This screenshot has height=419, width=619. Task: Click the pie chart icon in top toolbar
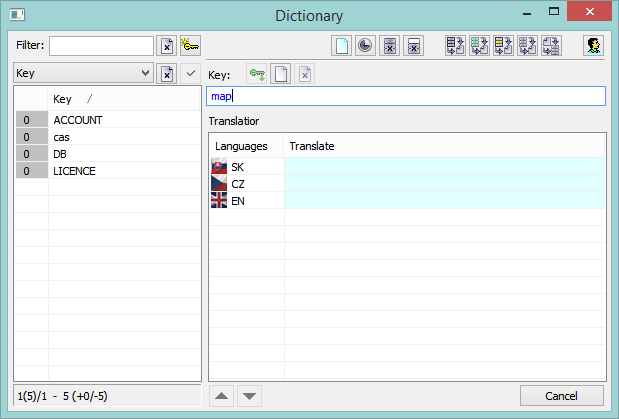[366, 46]
